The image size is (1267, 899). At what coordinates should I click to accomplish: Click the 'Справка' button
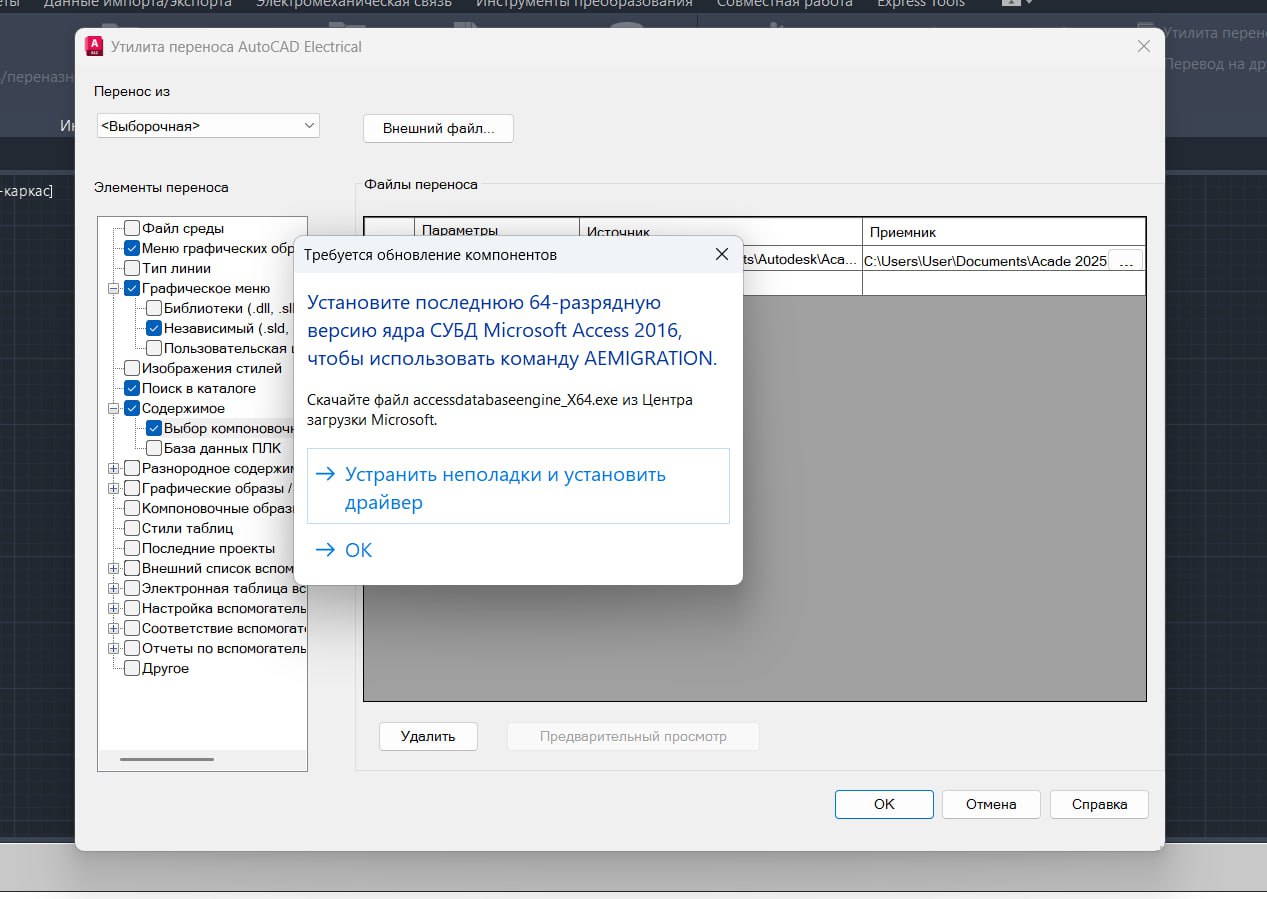[x=1099, y=804]
